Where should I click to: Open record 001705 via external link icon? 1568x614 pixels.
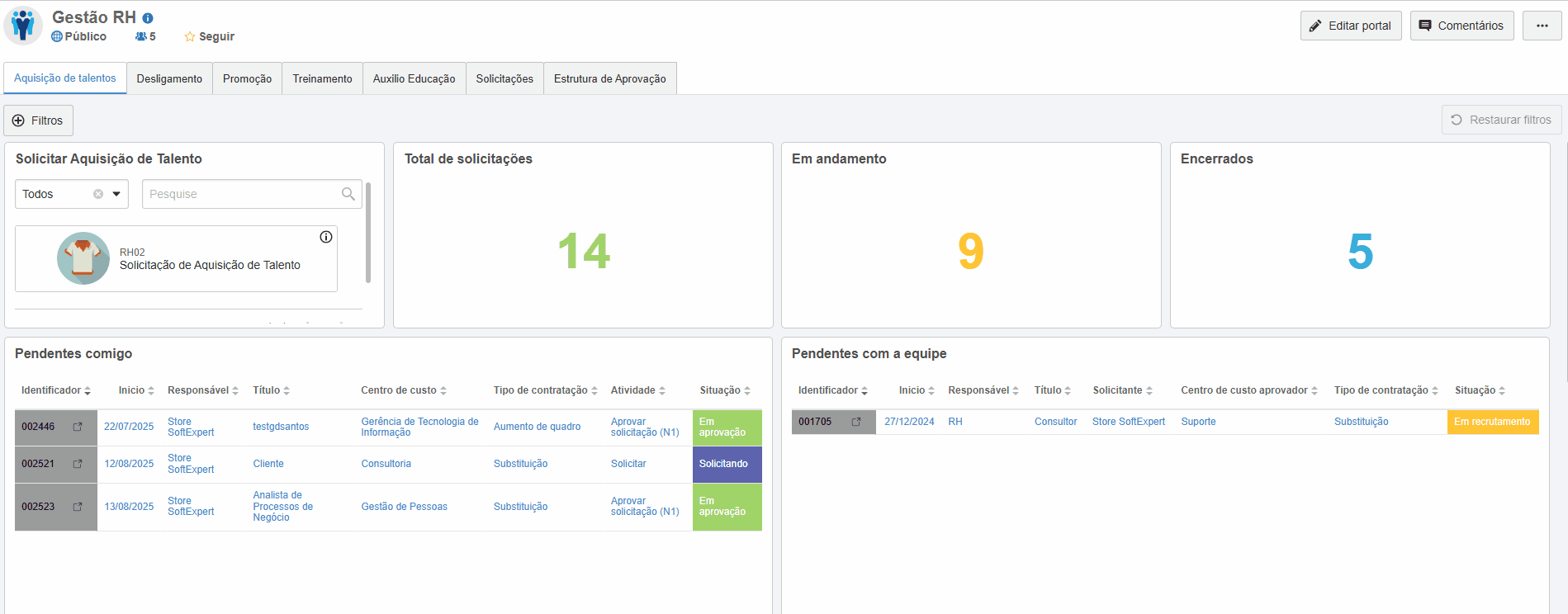pyautogui.click(x=856, y=422)
